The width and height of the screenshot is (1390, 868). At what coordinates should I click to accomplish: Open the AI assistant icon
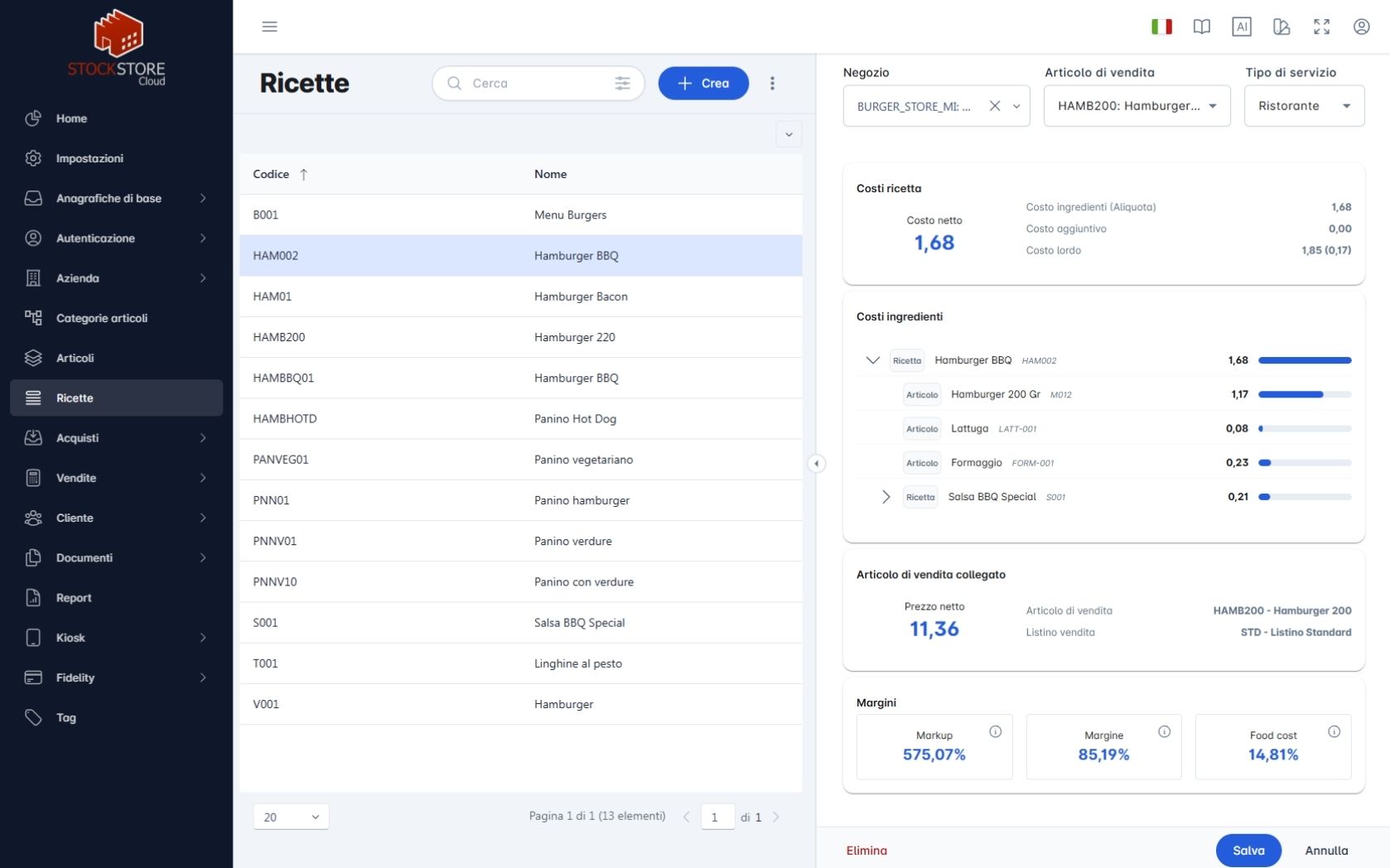[x=1241, y=27]
